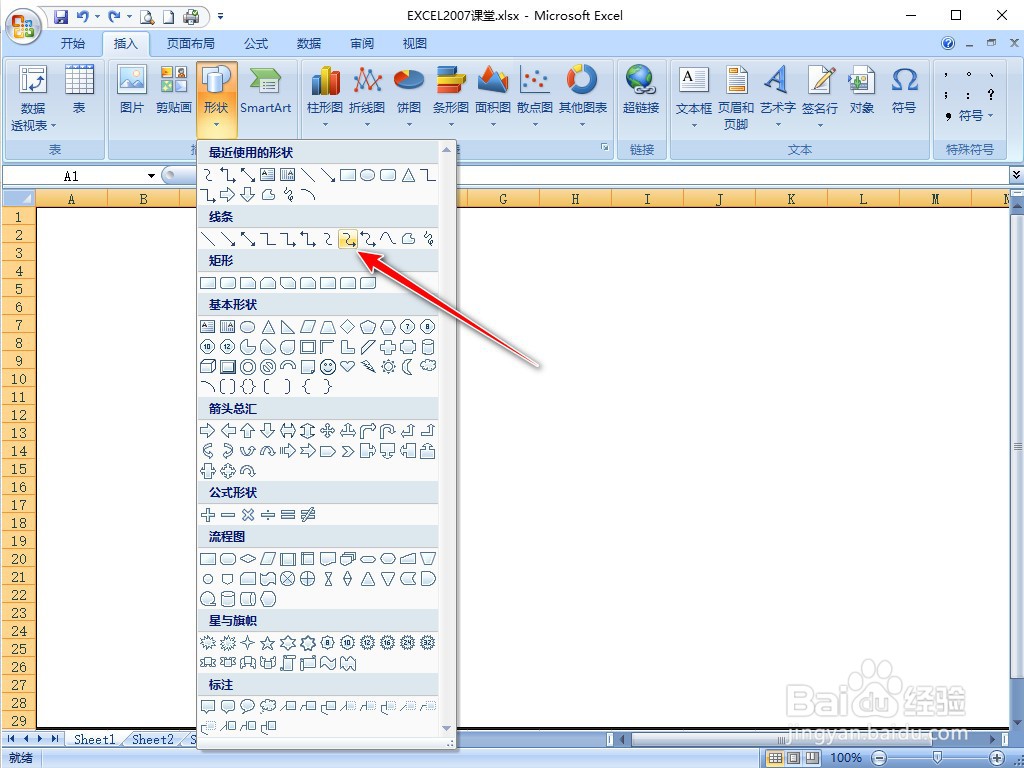Choose the round diagonal corner rectangle

click(x=368, y=283)
